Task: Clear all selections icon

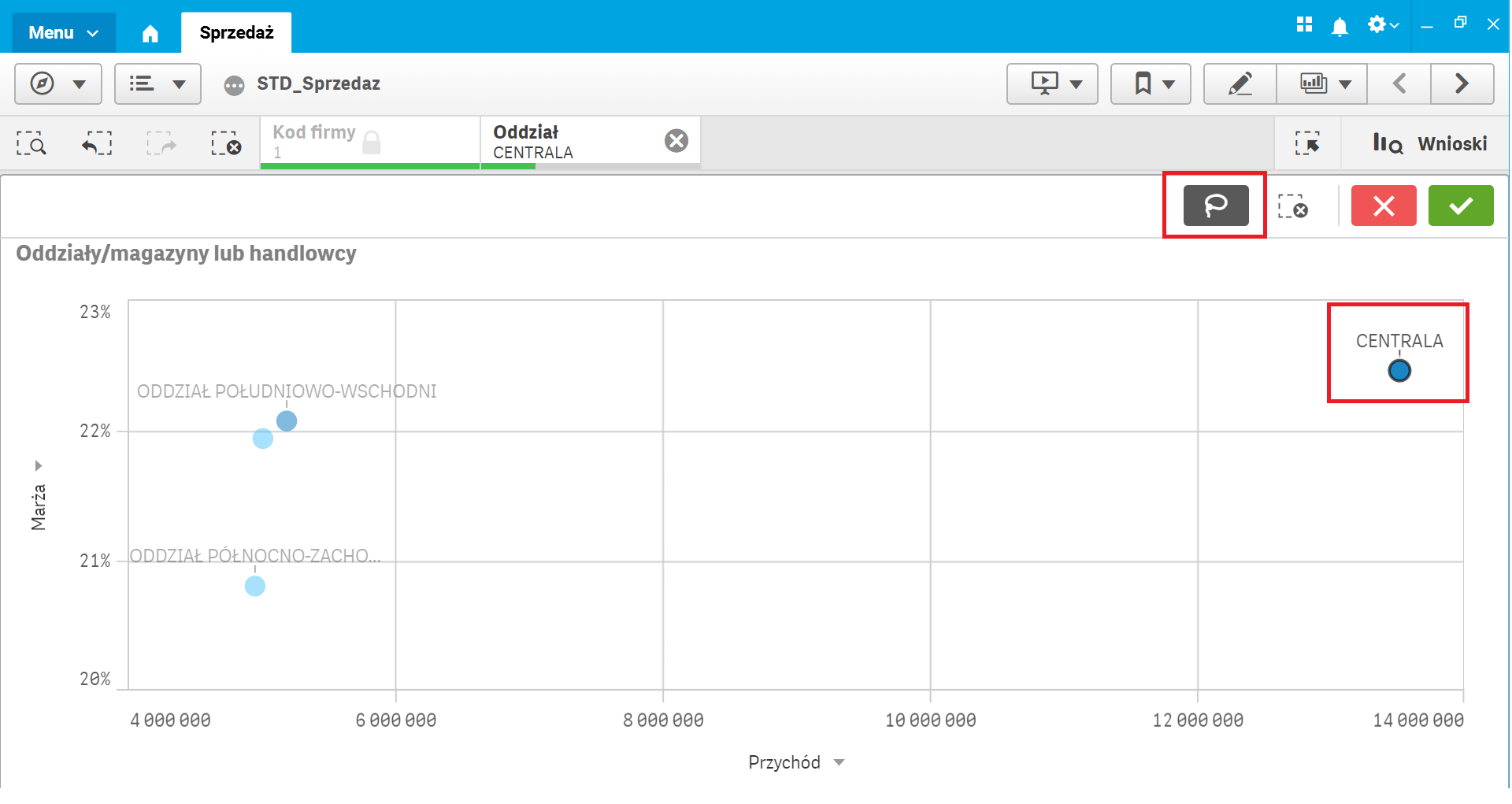Action: point(226,143)
